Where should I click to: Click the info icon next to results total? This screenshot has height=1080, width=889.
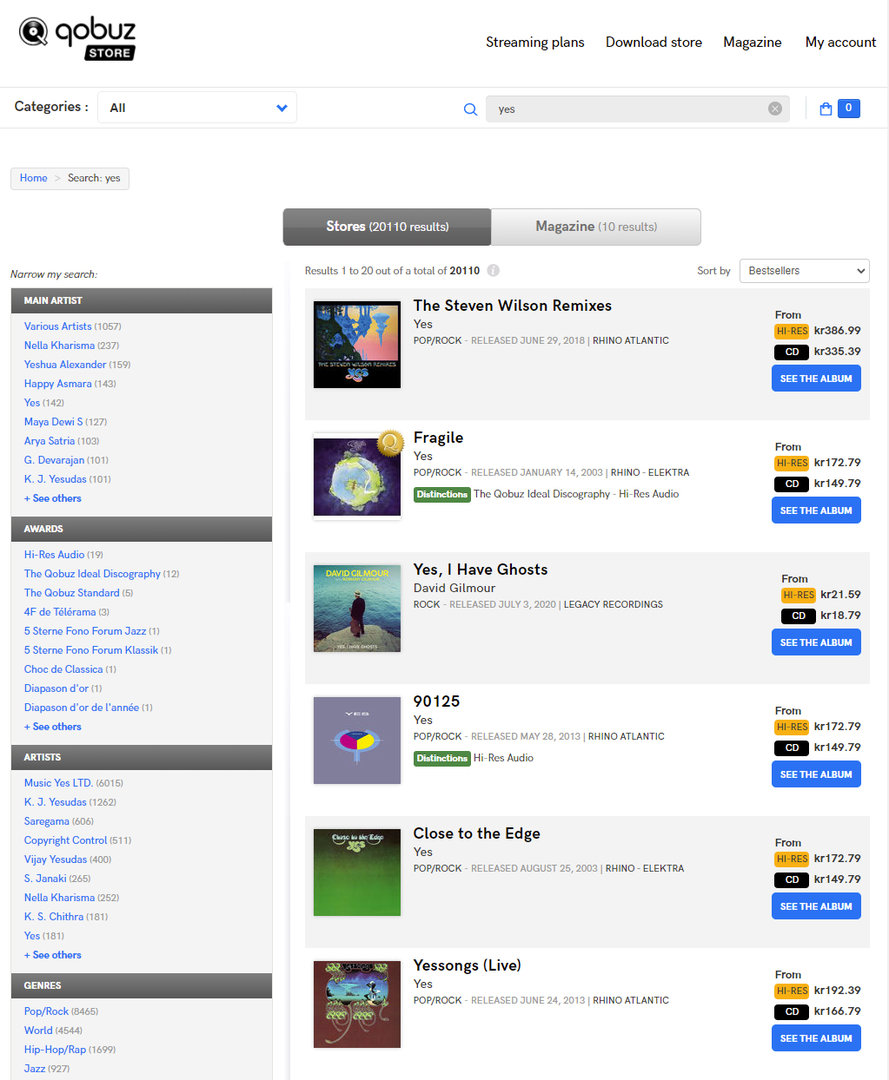pos(493,270)
